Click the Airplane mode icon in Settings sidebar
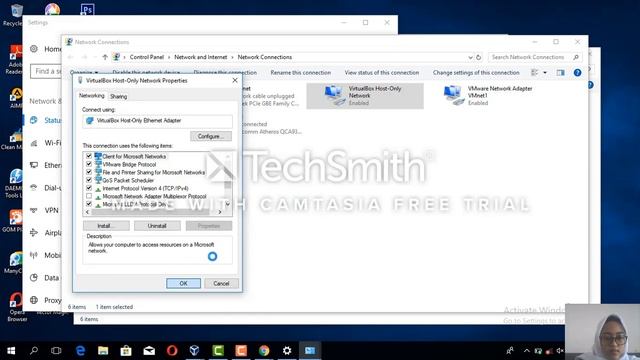The height and width of the screenshot is (360, 640). (34, 233)
